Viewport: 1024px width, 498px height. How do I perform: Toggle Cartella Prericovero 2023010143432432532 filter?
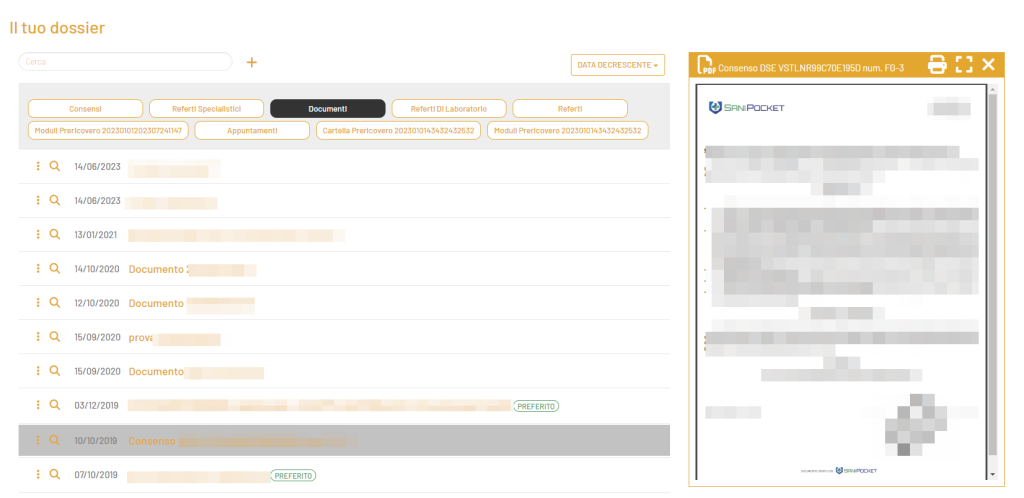point(398,131)
